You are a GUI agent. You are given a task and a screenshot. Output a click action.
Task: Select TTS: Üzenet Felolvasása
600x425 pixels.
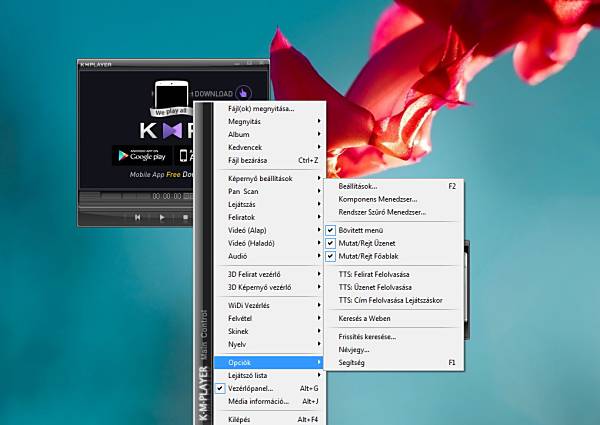click(393, 287)
